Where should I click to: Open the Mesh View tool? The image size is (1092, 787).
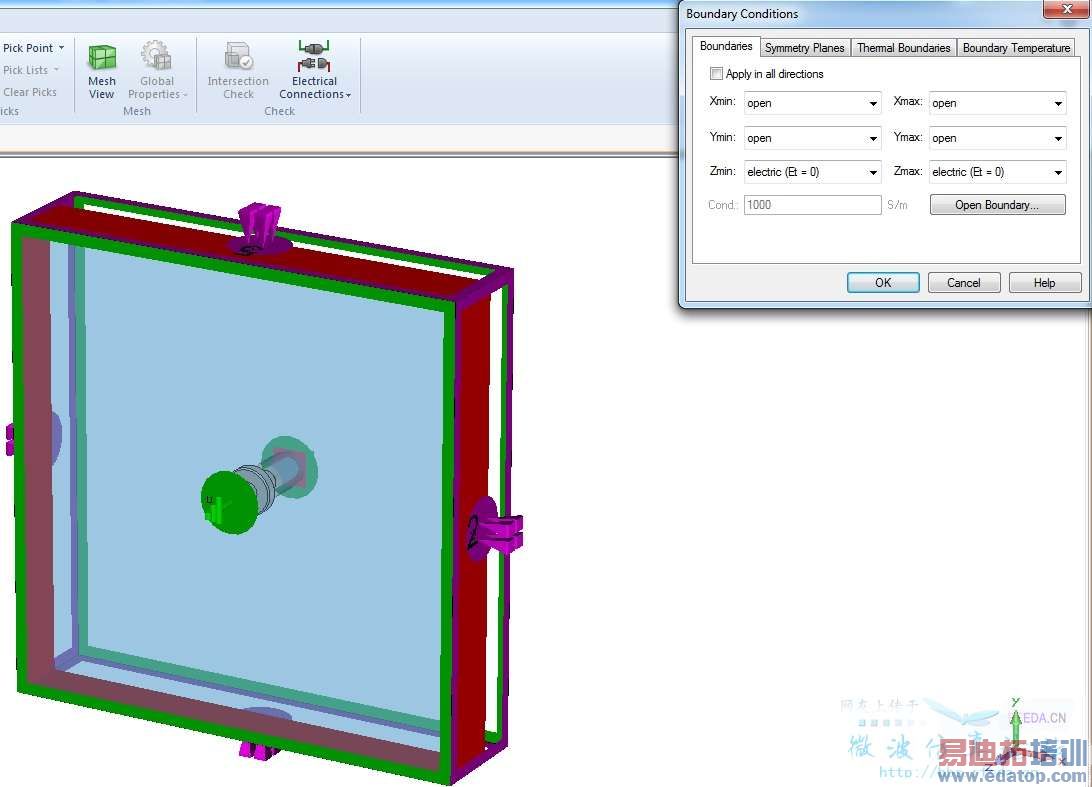[x=102, y=72]
